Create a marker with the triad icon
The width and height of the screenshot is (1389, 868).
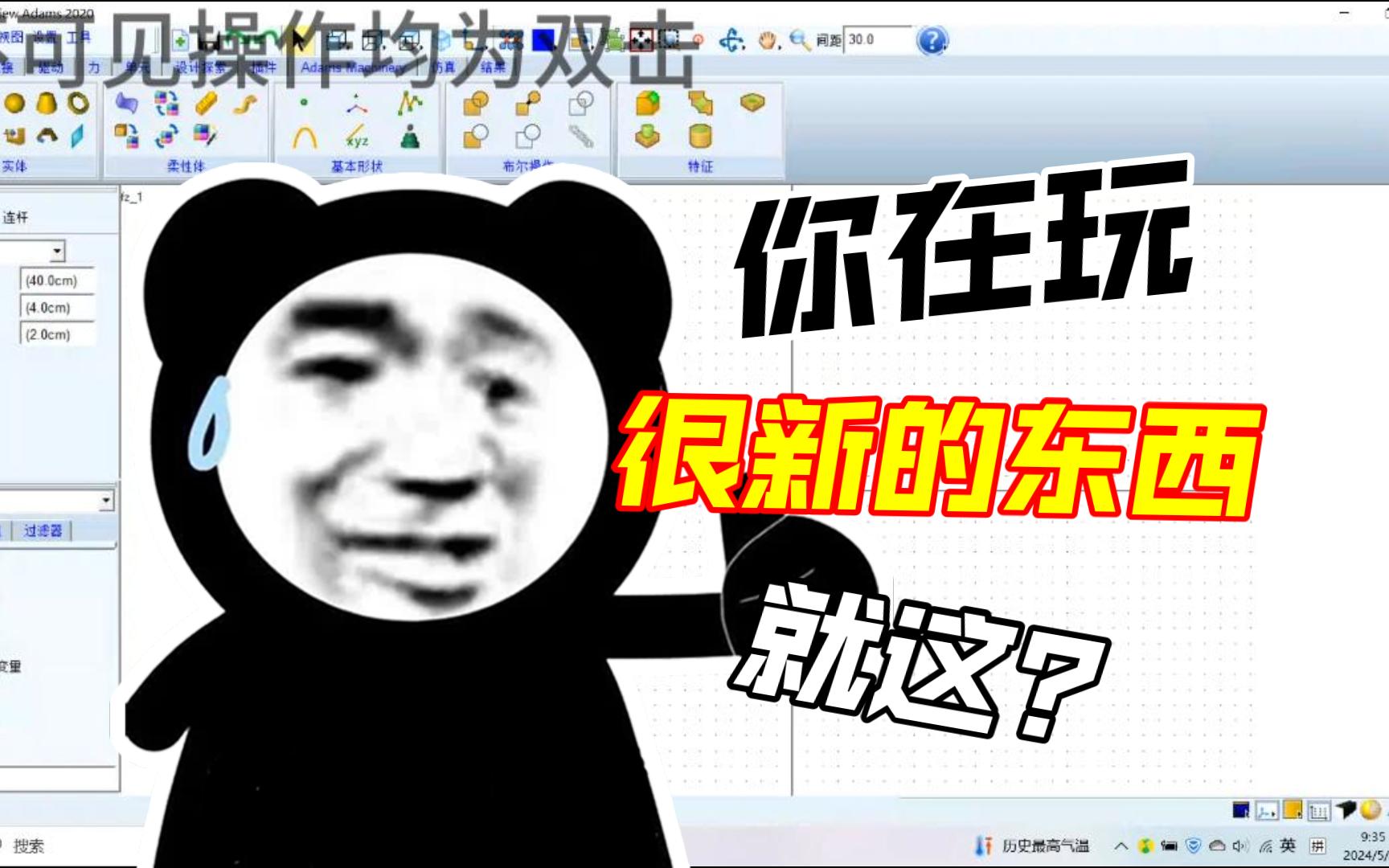click(357, 104)
